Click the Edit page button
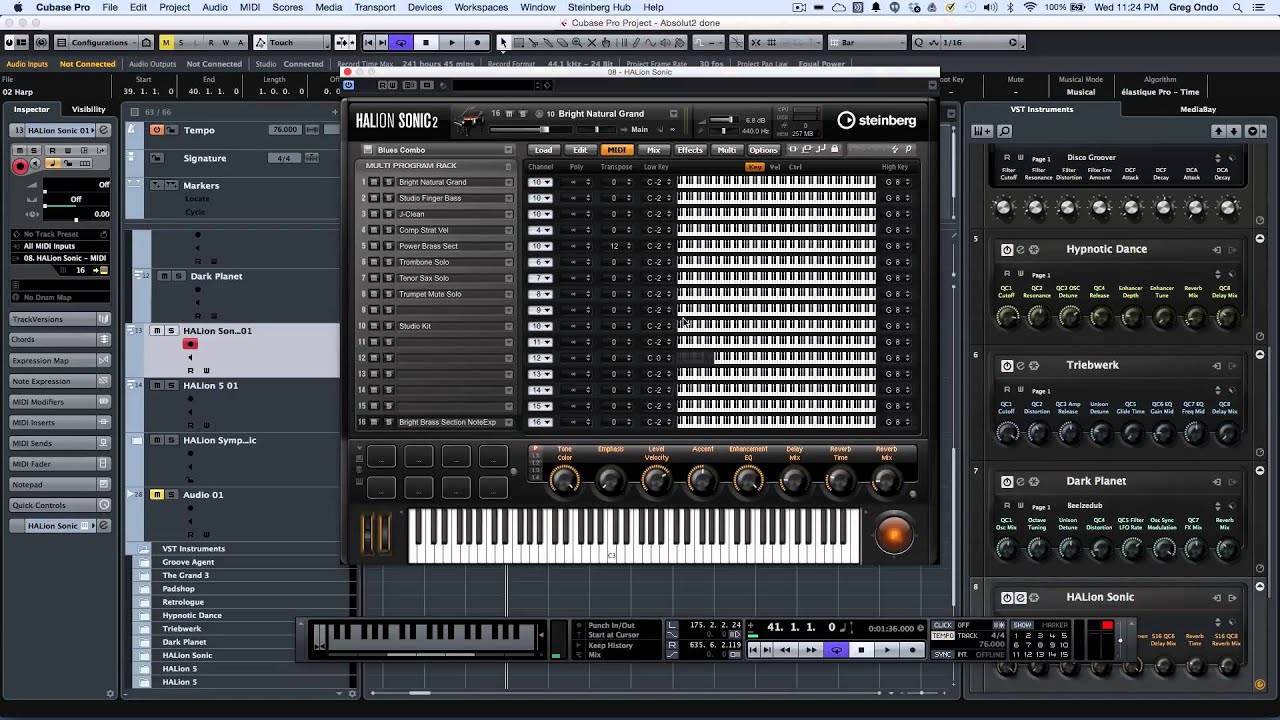This screenshot has width=1280, height=720. coord(580,150)
